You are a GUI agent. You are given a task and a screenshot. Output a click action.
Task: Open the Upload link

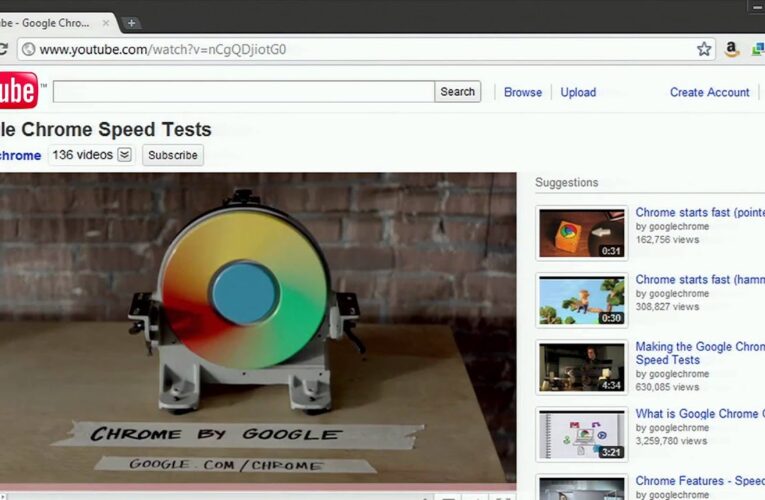[x=578, y=92]
